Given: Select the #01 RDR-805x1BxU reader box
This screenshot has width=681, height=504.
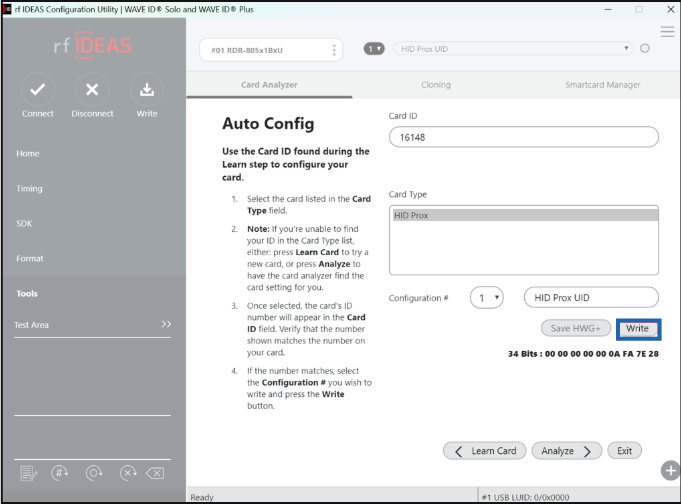Looking at the screenshot, I should (271, 50).
